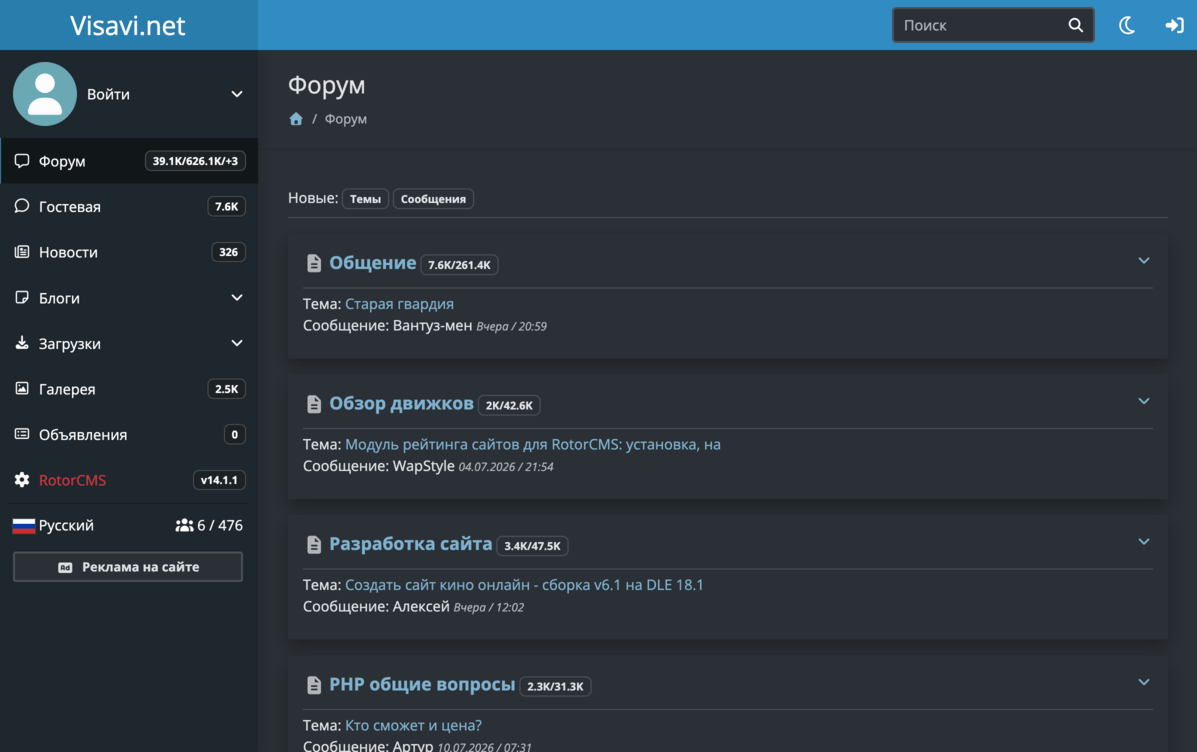Click the document icon beside Общение
The width and height of the screenshot is (1197, 752).
(x=314, y=263)
